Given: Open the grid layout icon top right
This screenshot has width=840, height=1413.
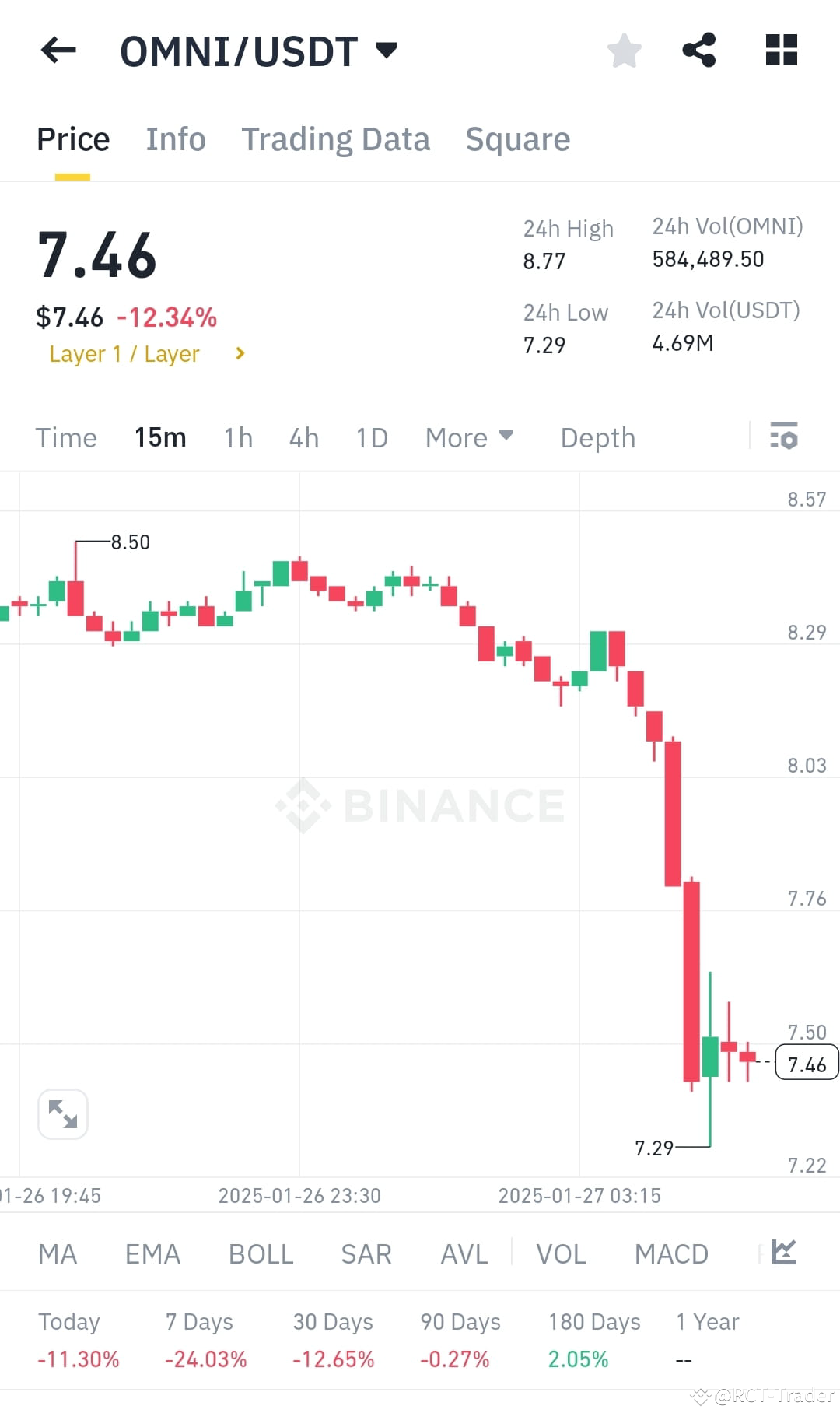Looking at the screenshot, I should click(x=781, y=50).
